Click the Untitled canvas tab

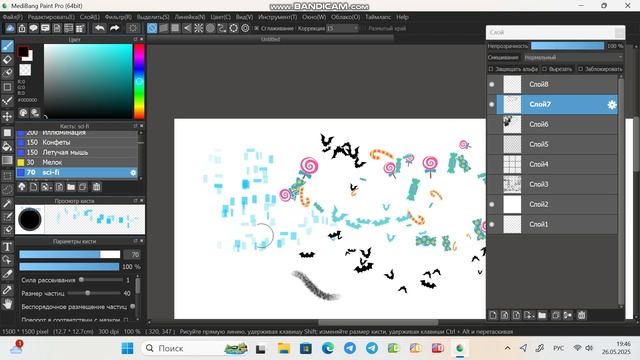(x=270, y=39)
